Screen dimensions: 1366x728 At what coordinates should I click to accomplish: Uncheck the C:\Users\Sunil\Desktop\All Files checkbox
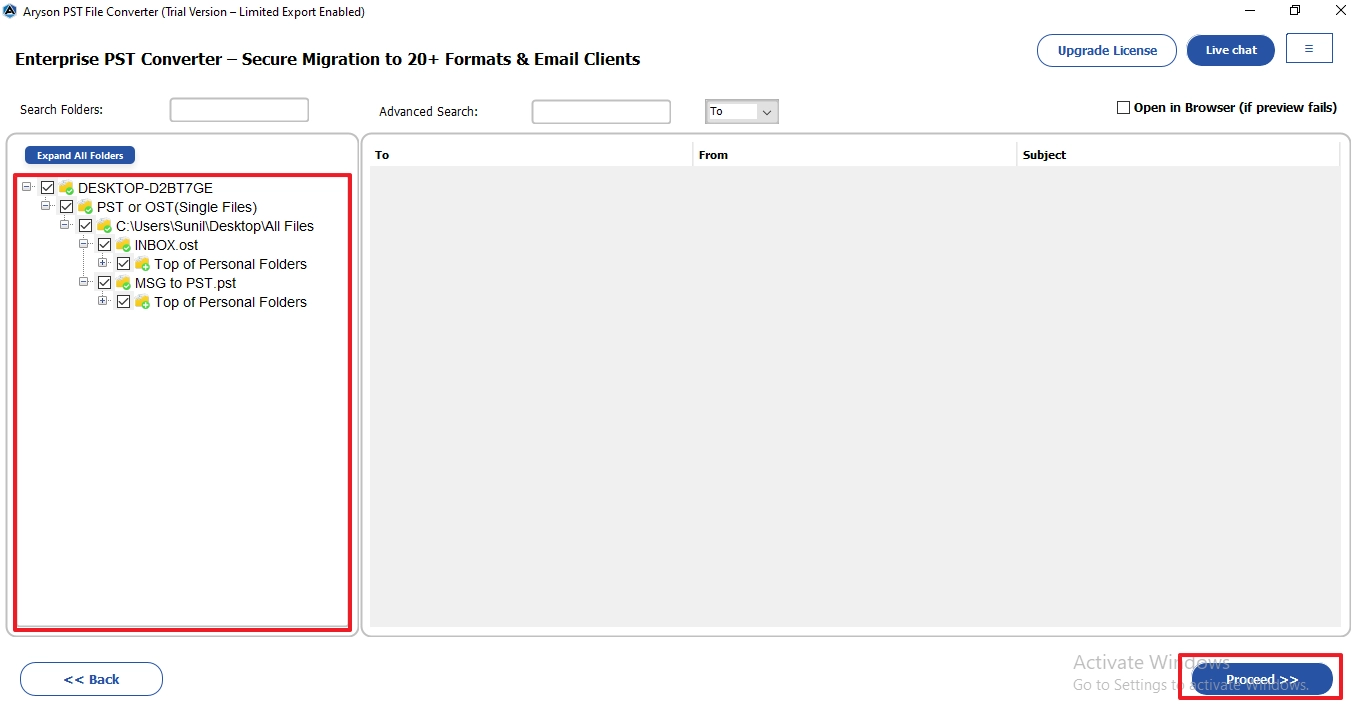pyautogui.click(x=86, y=226)
